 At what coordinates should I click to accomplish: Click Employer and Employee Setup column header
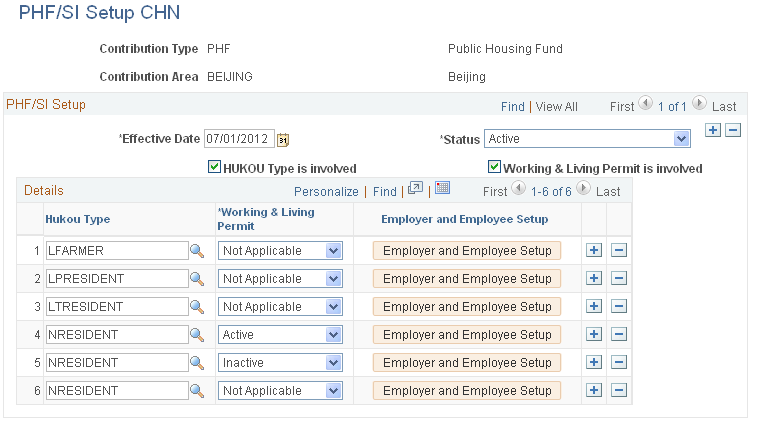tap(464, 219)
